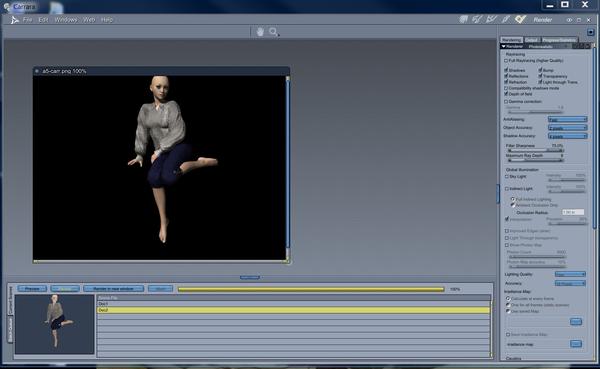Open the Edit menu
600x369 pixels.
[43, 20]
